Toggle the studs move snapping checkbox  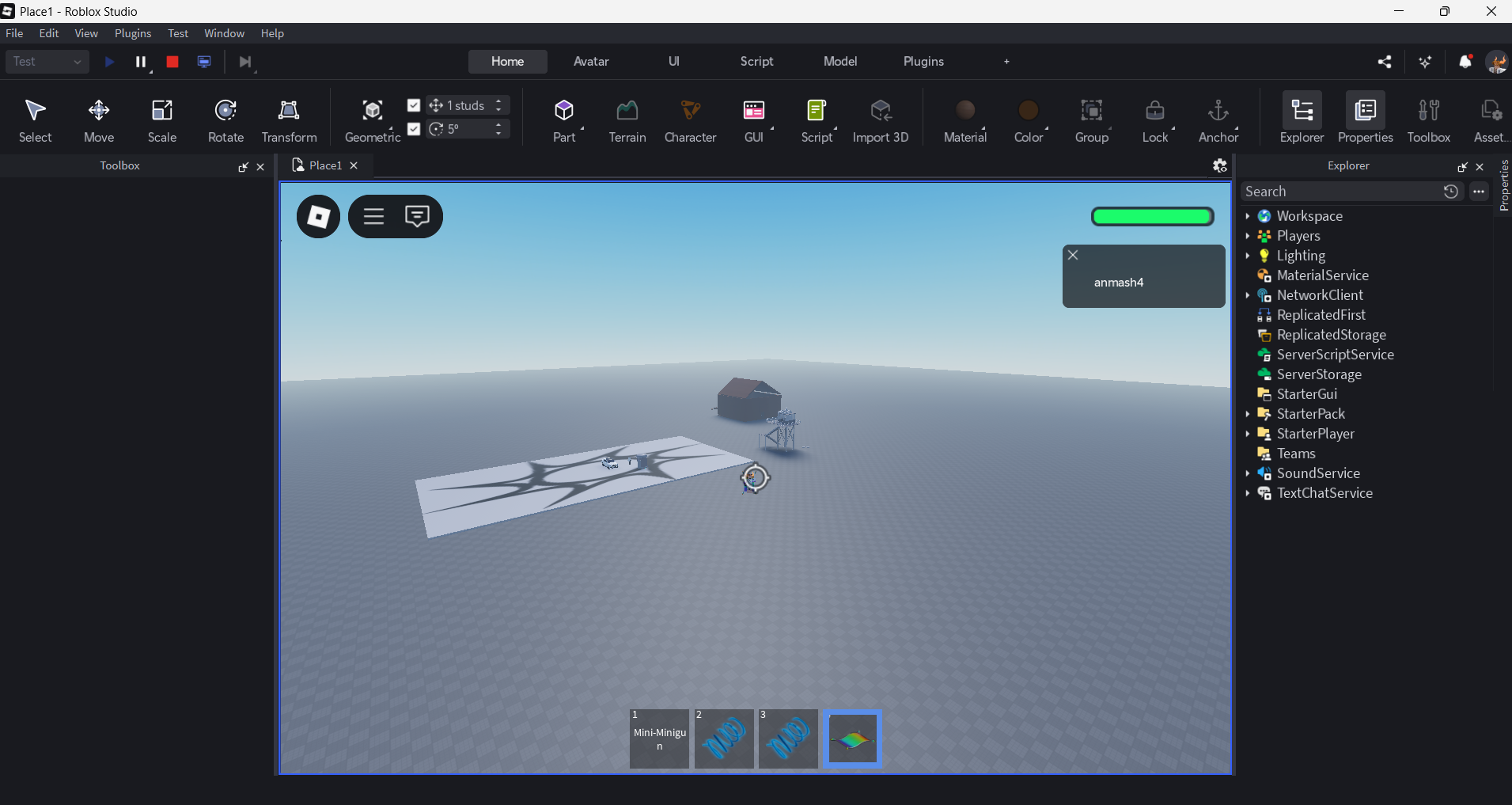click(x=414, y=105)
